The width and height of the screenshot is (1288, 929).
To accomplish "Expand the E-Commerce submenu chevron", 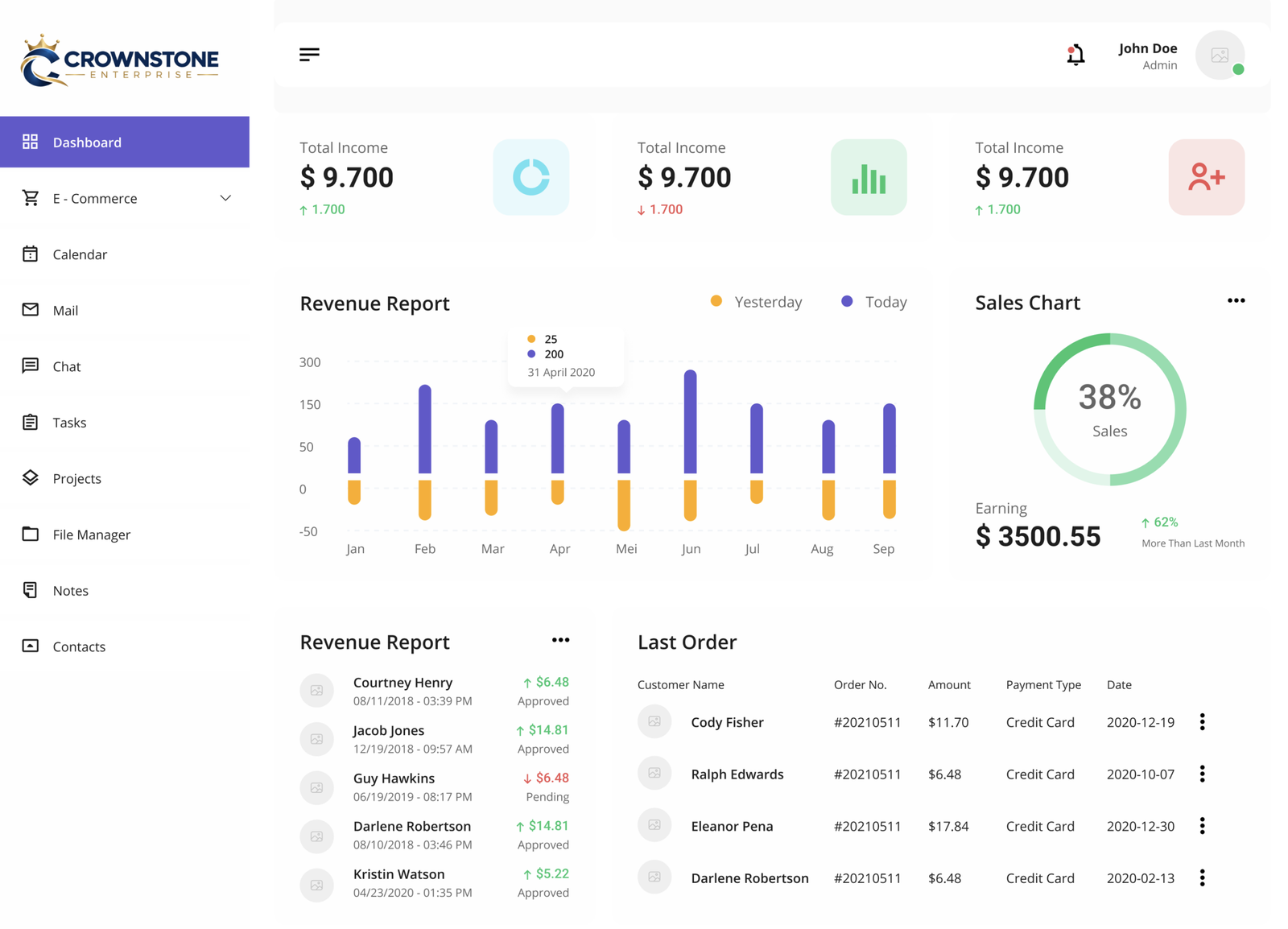I will [x=225, y=198].
